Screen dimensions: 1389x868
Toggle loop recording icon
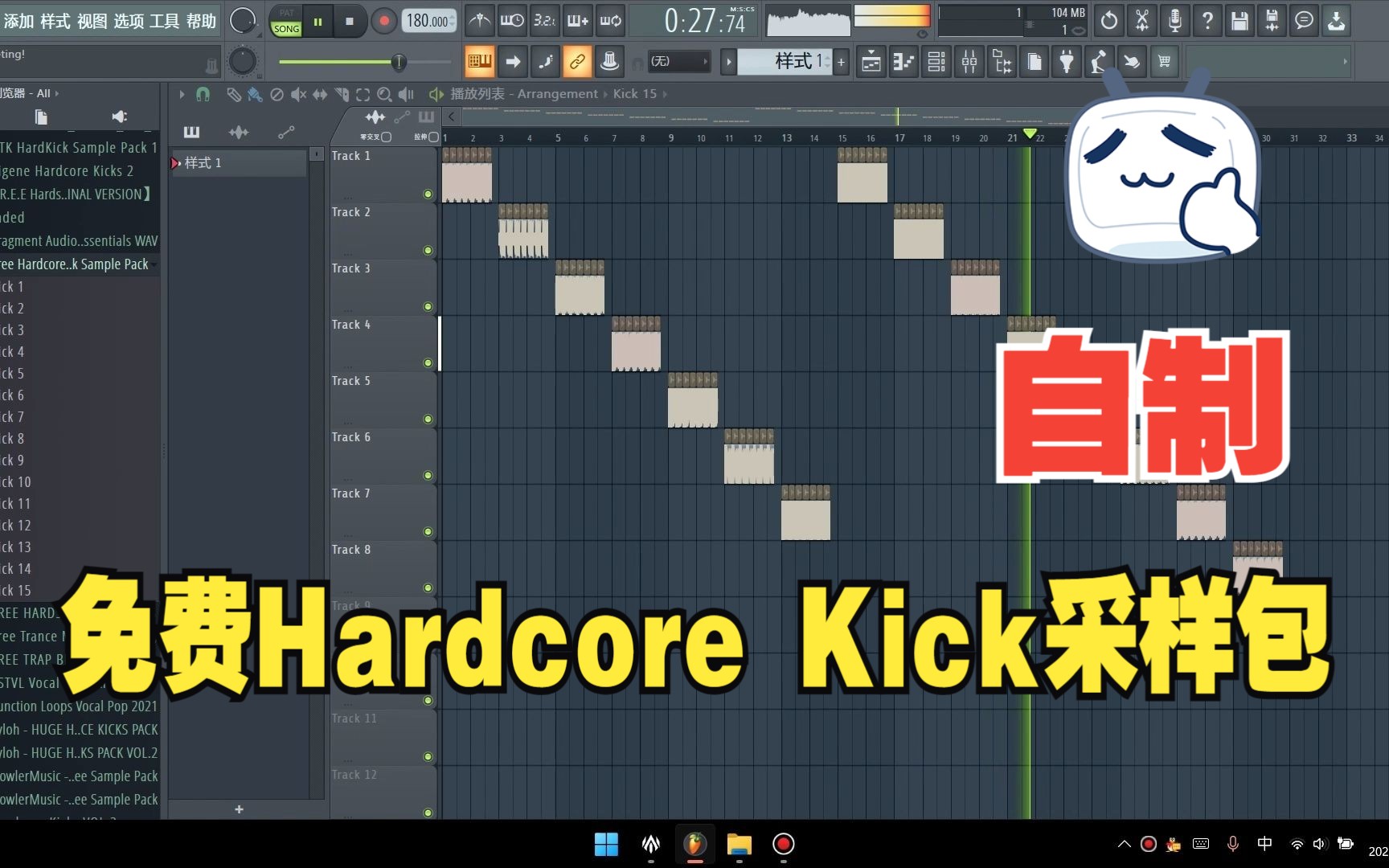[611, 21]
